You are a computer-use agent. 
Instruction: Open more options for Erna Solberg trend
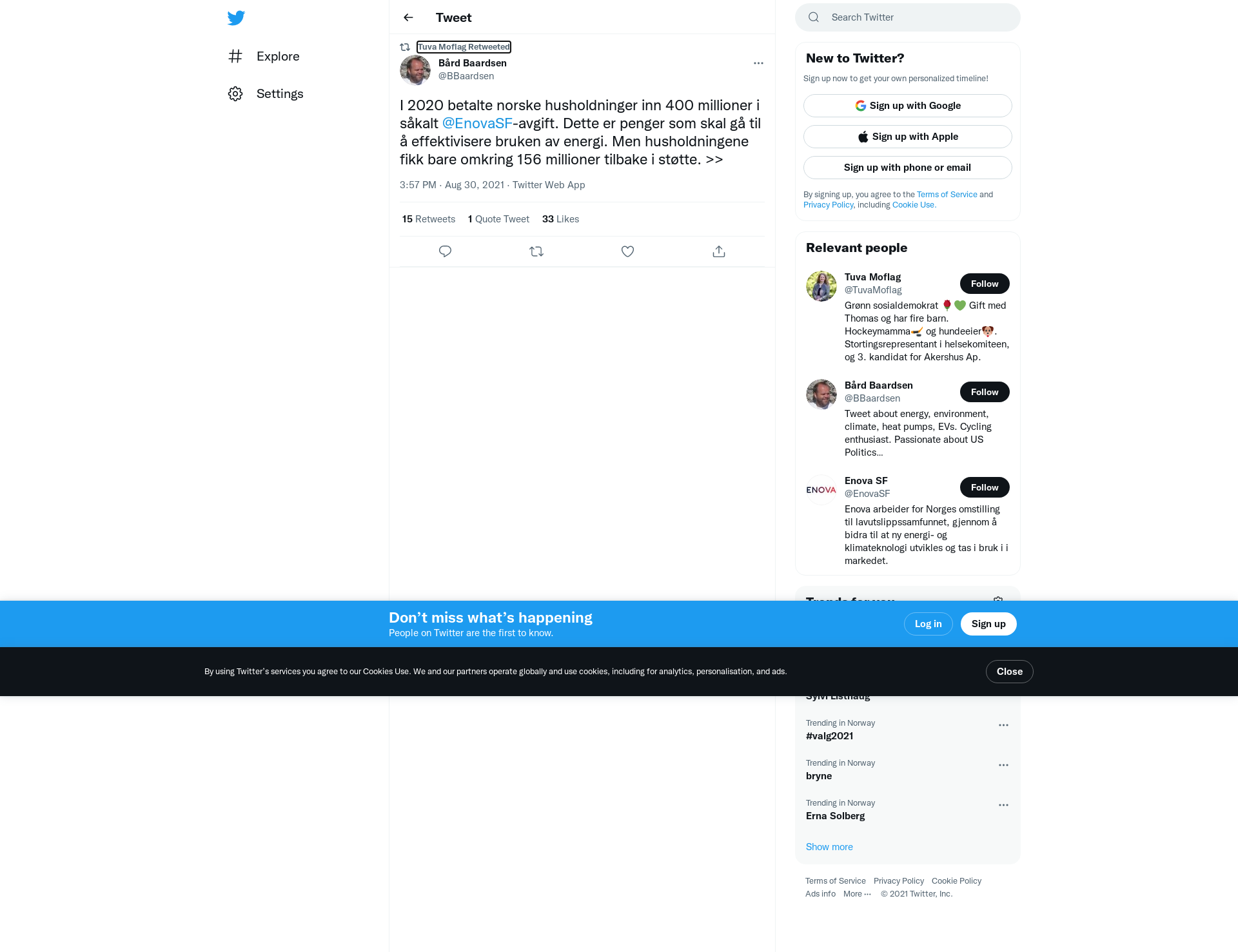click(x=1003, y=805)
